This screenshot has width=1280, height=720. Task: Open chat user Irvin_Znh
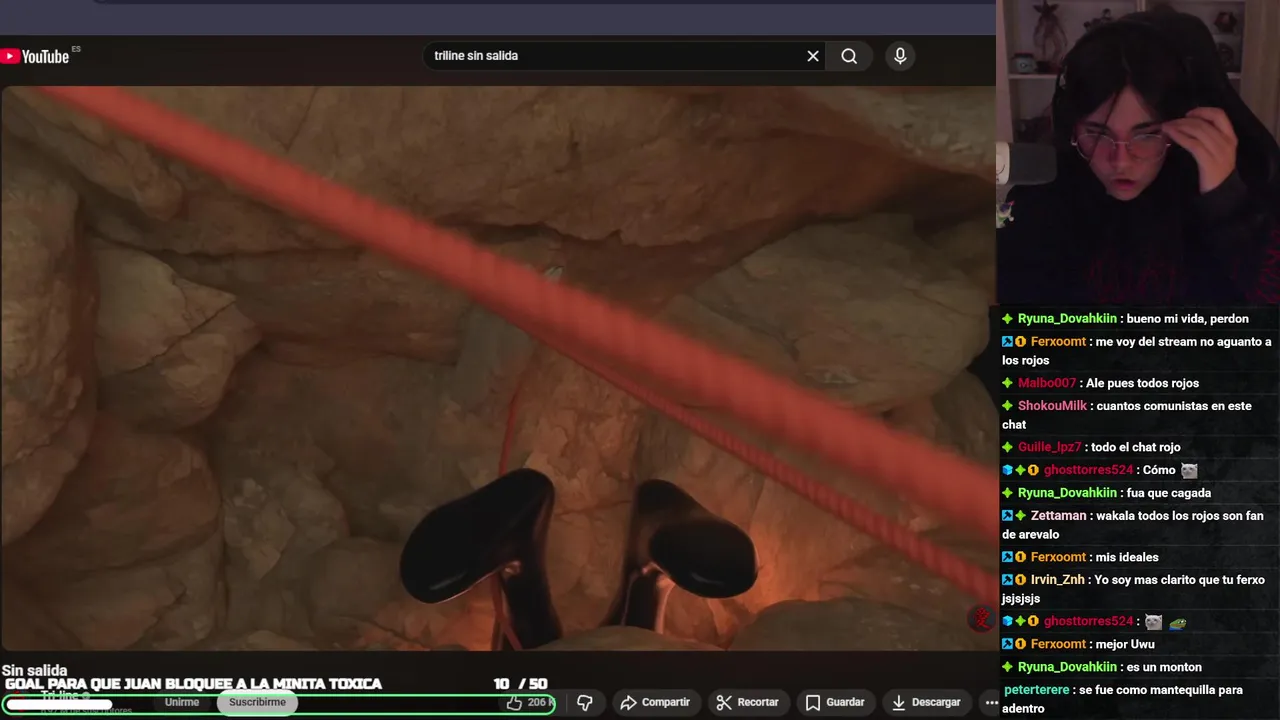1057,580
